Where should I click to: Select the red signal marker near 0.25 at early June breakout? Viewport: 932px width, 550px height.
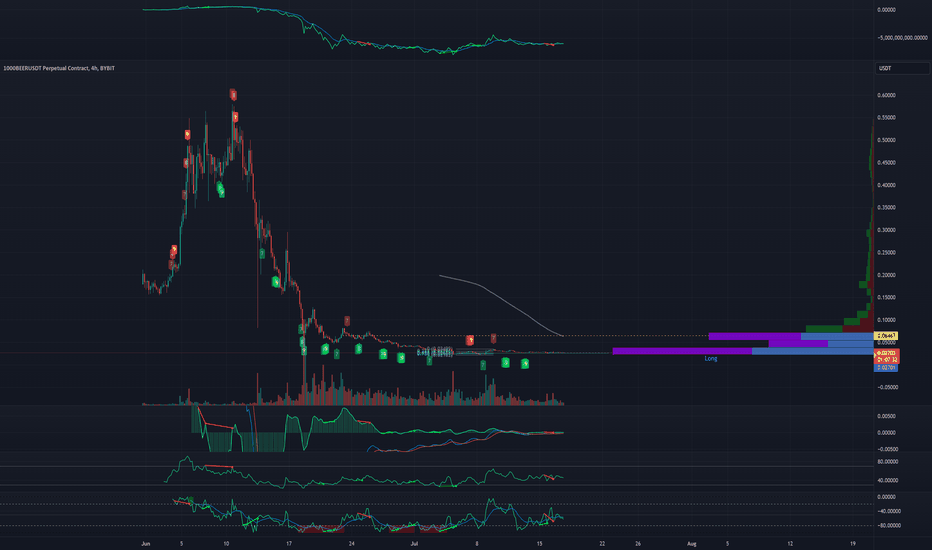point(174,250)
